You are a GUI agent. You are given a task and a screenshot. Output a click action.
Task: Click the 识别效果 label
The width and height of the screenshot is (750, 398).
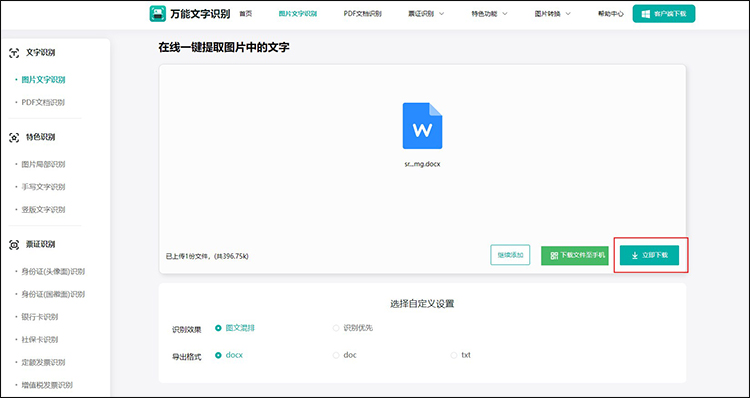pyautogui.click(x=187, y=330)
